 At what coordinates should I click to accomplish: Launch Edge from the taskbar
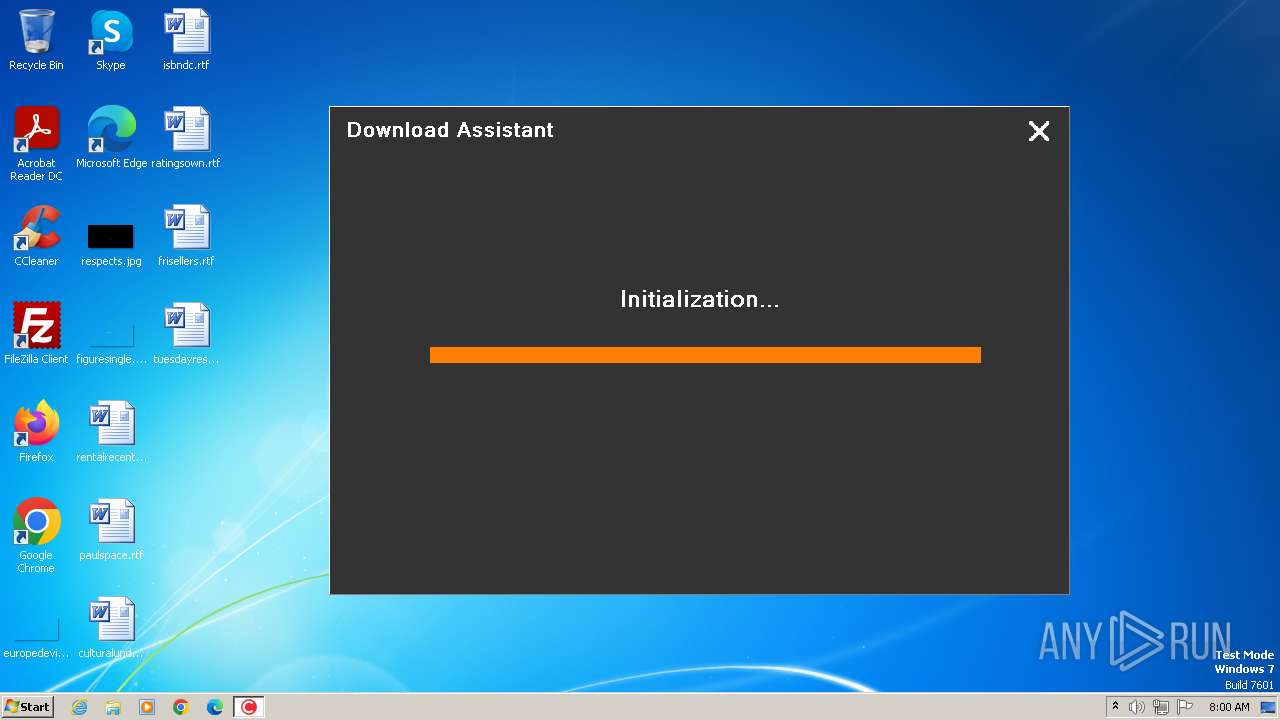tap(215, 707)
